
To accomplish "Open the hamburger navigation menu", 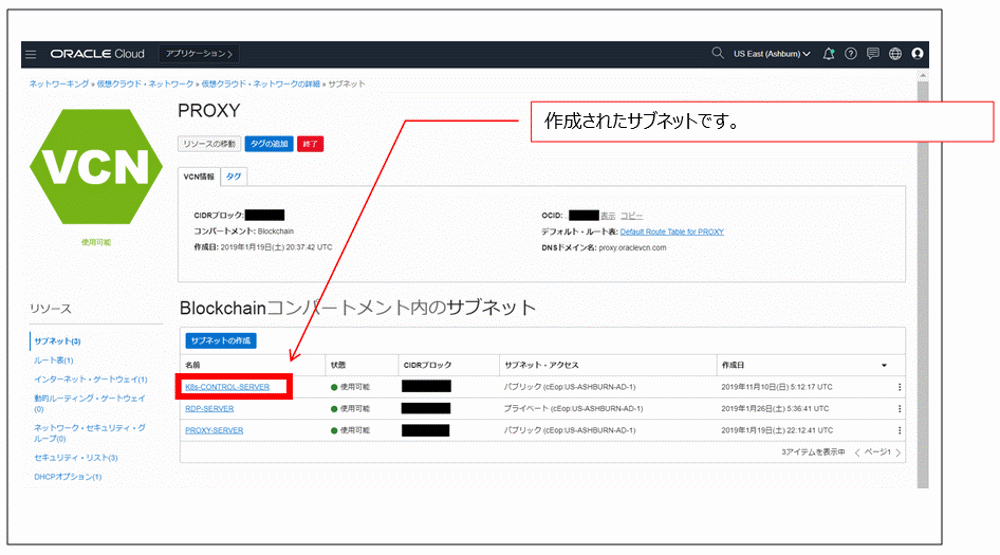I will pyautogui.click(x=31, y=54).
